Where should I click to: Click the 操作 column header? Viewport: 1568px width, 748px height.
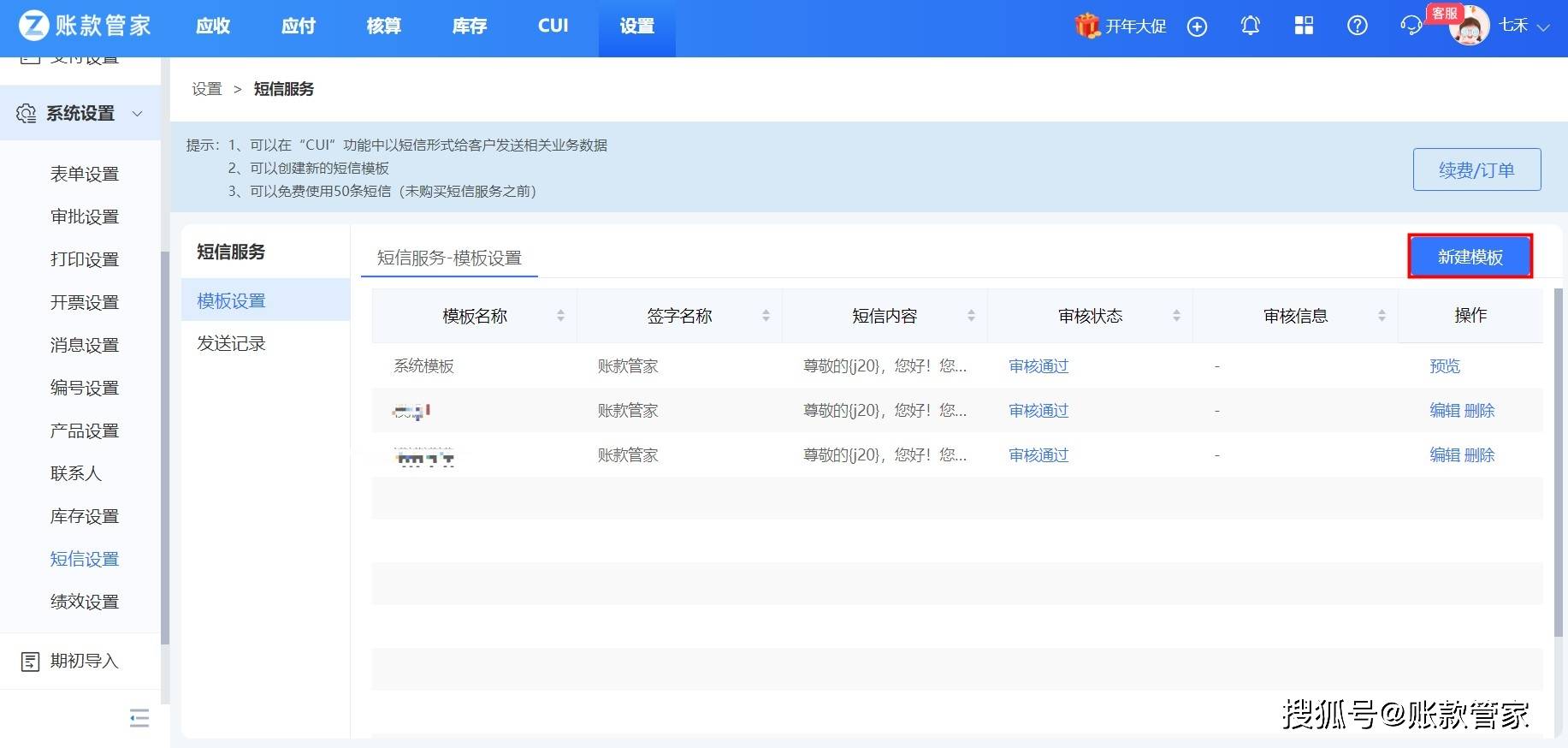pos(1470,316)
